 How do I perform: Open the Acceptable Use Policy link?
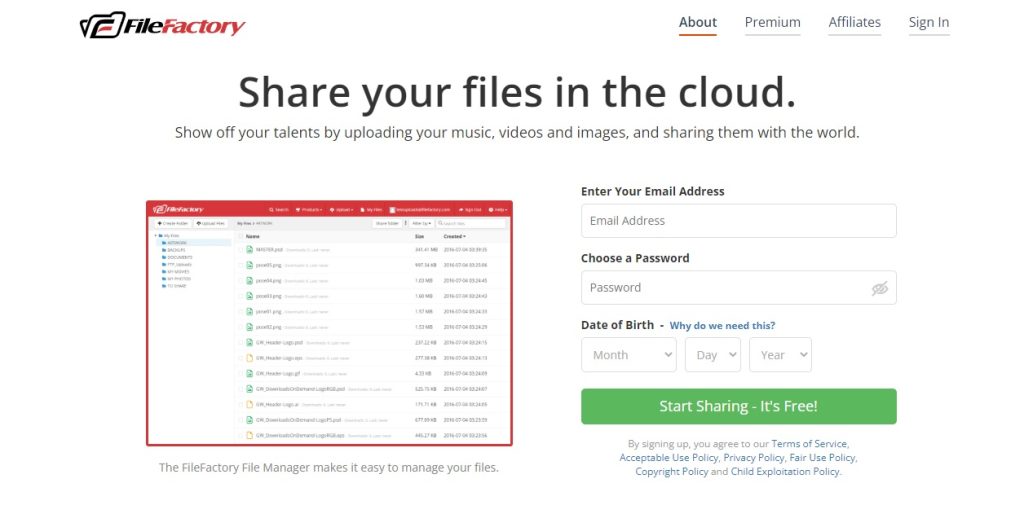coord(669,457)
